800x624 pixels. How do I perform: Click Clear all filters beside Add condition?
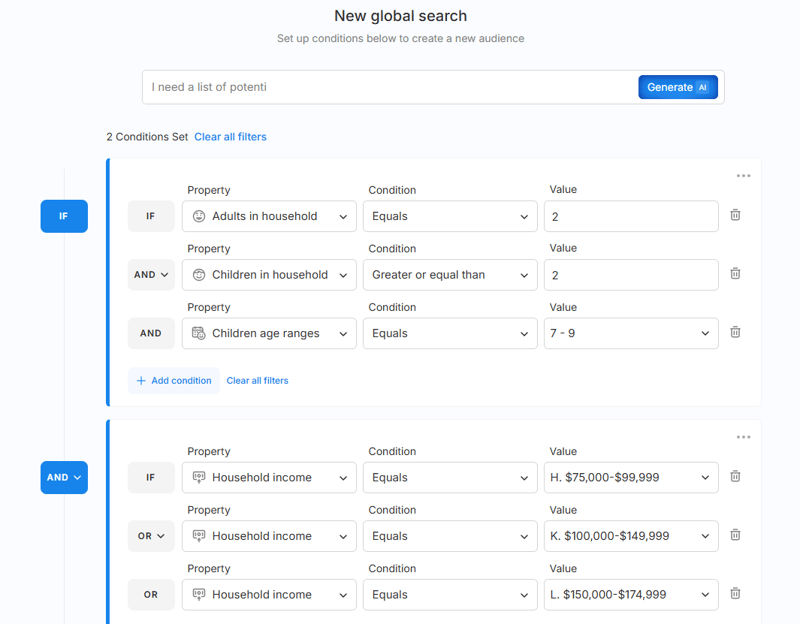(257, 381)
